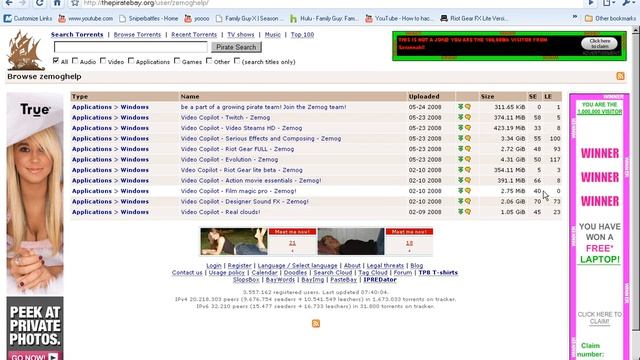Open Music menu link
The height and width of the screenshot is (360, 640).
tap(272, 35)
